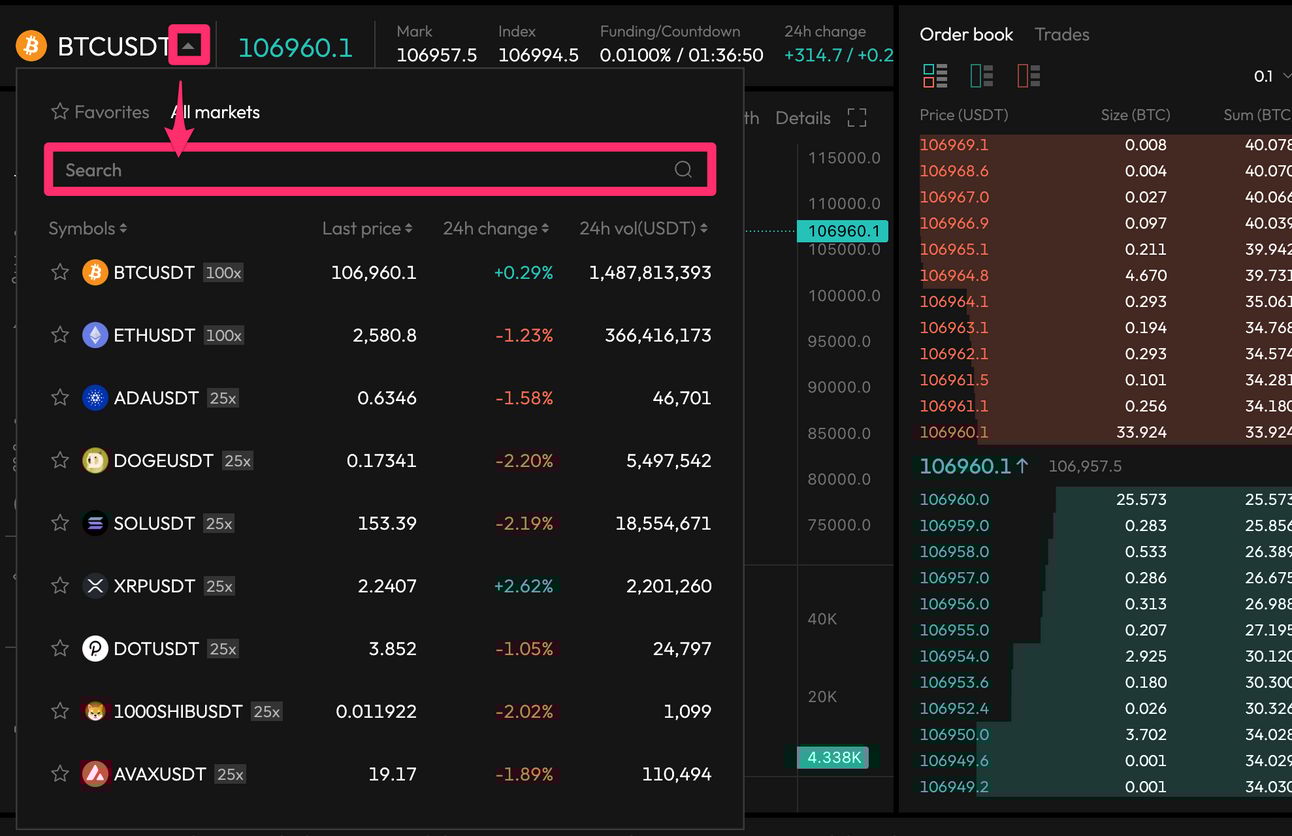
Task: Click the ask price 106964.8 in the order book
Action: point(954,275)
